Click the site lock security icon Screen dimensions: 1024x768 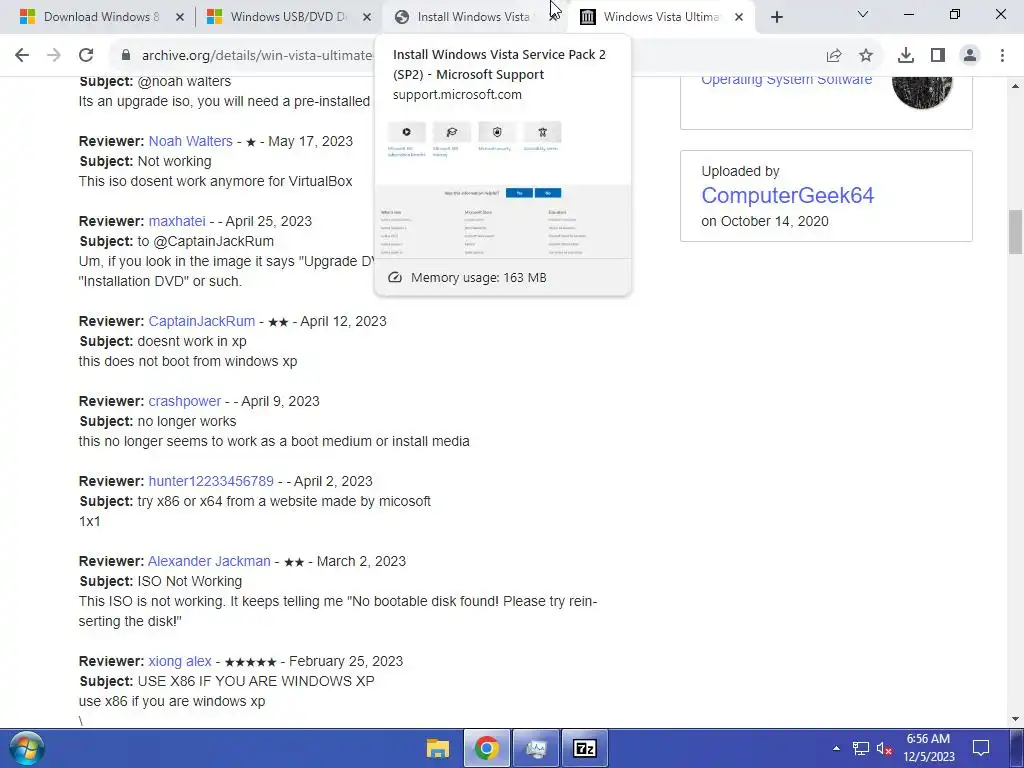point(126,56)
